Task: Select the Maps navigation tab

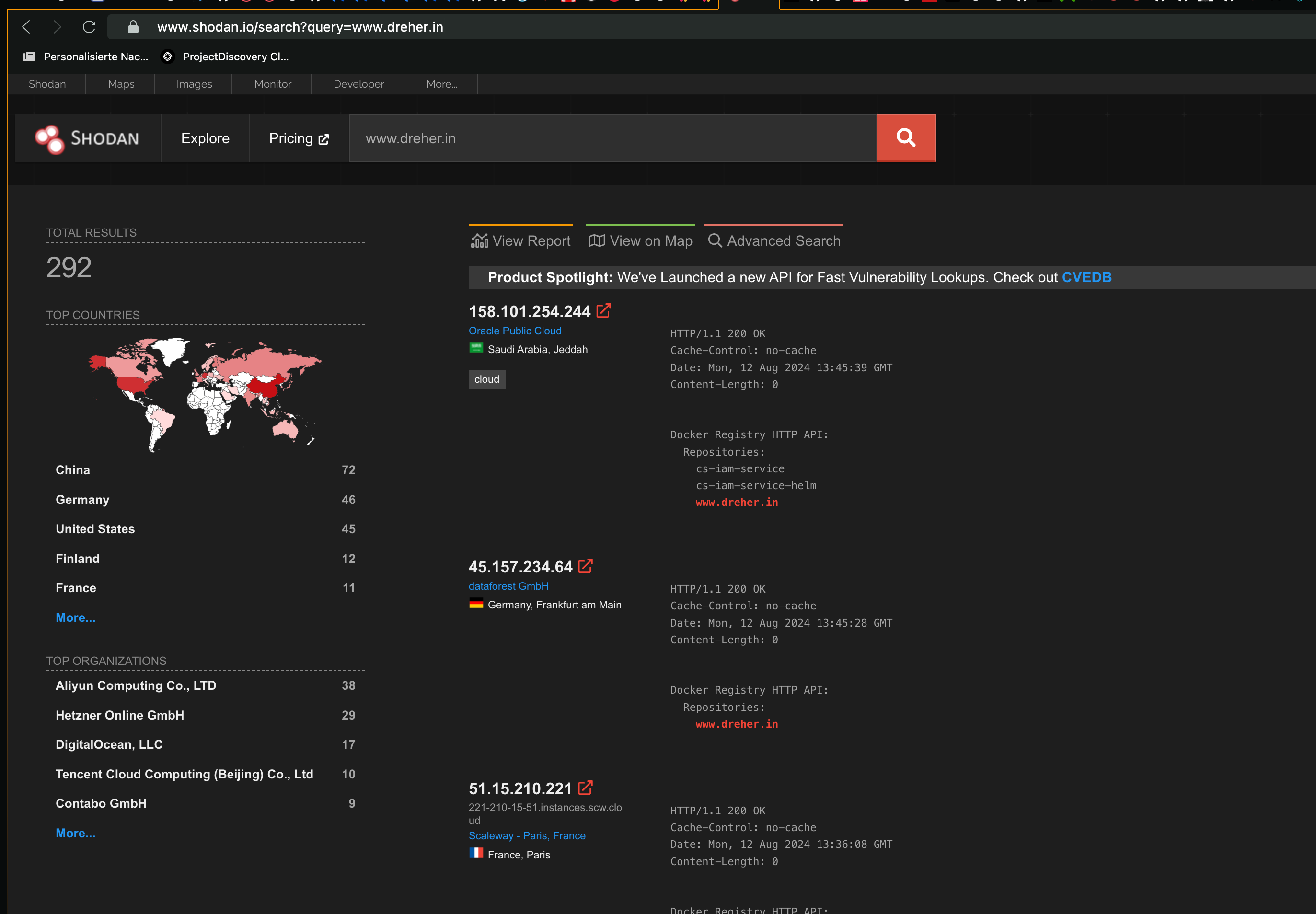Action: (x=121, y=84)
